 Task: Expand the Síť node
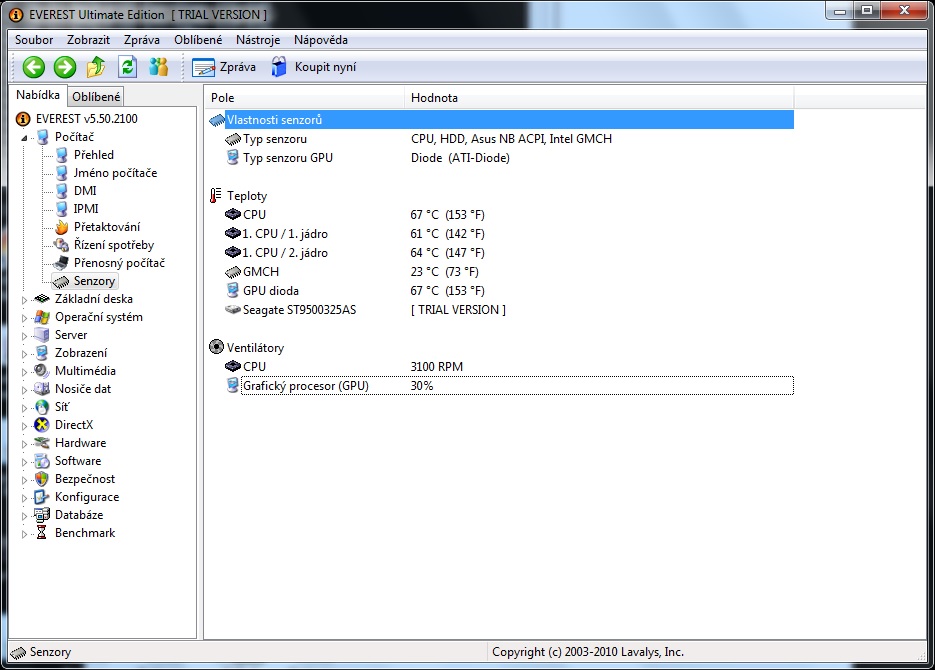pos(24,408)
